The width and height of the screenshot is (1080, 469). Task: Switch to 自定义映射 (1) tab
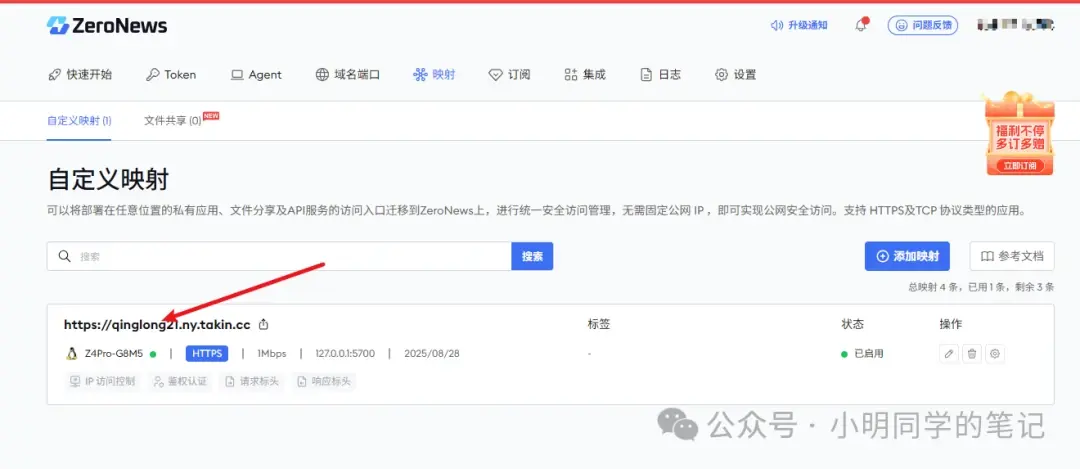click(79, 121)
